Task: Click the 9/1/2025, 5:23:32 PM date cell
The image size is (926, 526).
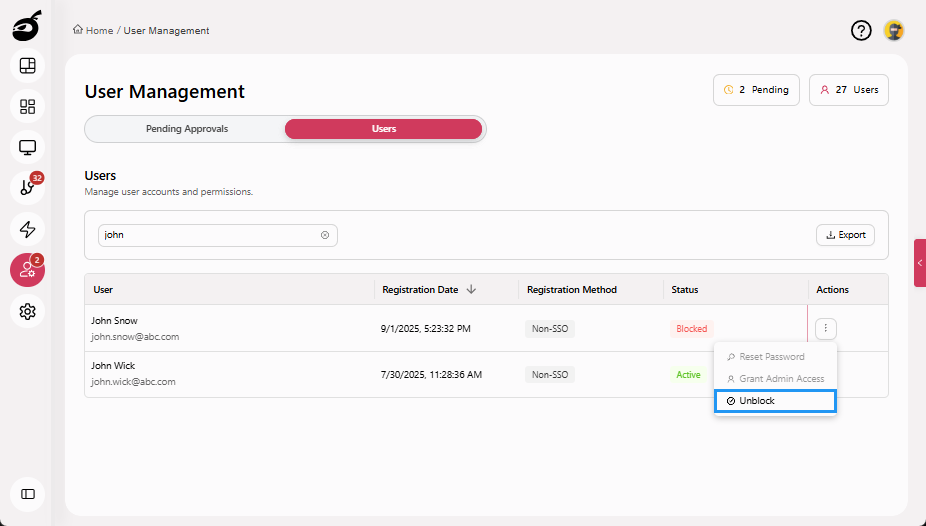Action: click(425, 329)
